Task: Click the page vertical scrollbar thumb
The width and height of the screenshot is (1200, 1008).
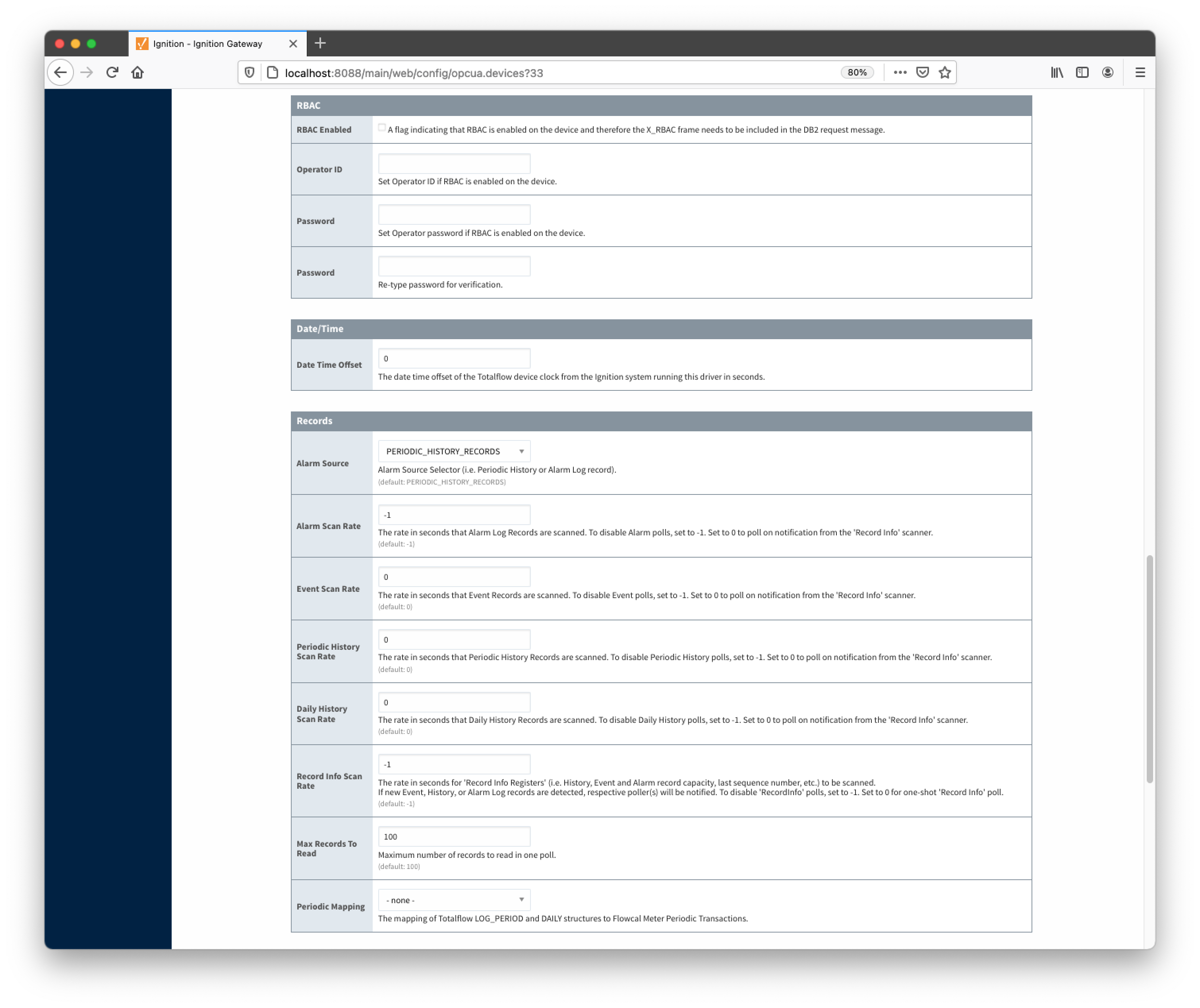Action: click(1149, 669)
